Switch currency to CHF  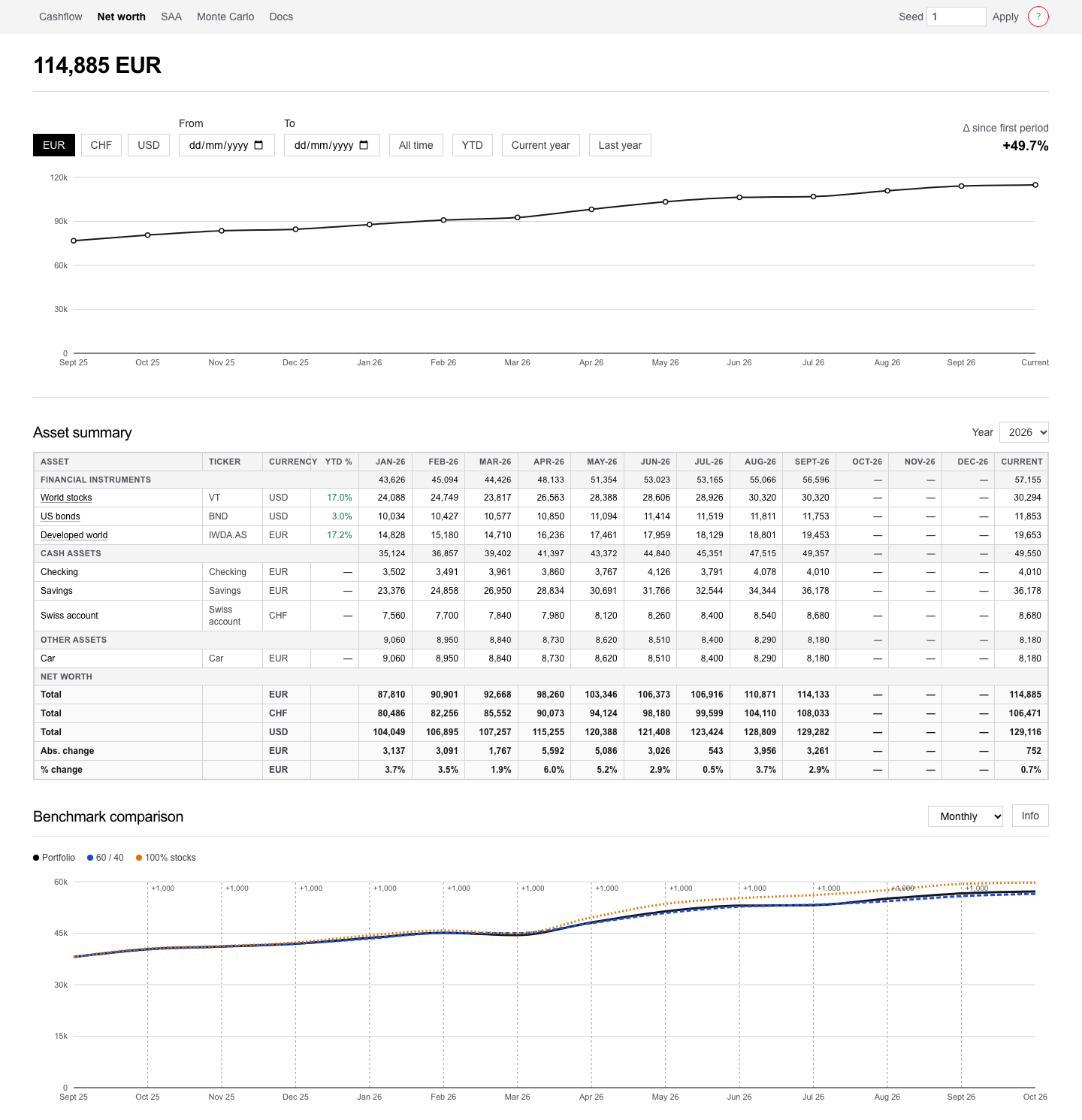[101, 145]
